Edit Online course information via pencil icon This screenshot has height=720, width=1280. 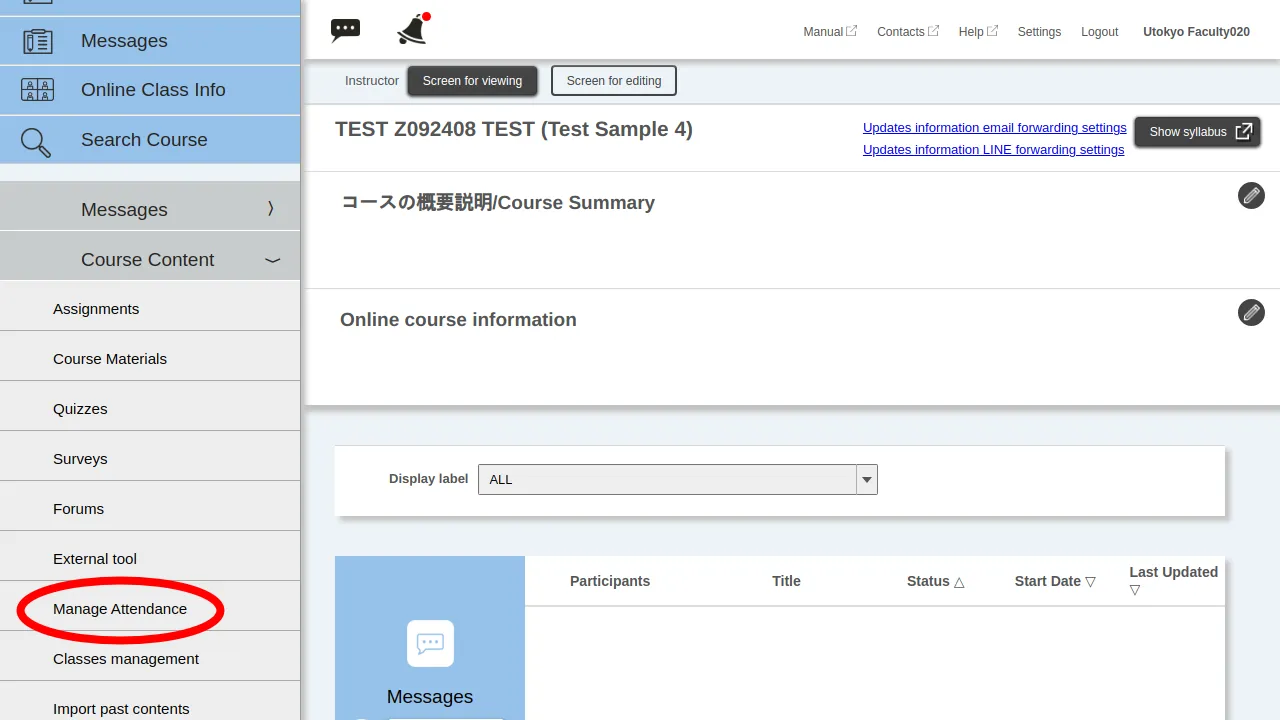[1251, 312]
